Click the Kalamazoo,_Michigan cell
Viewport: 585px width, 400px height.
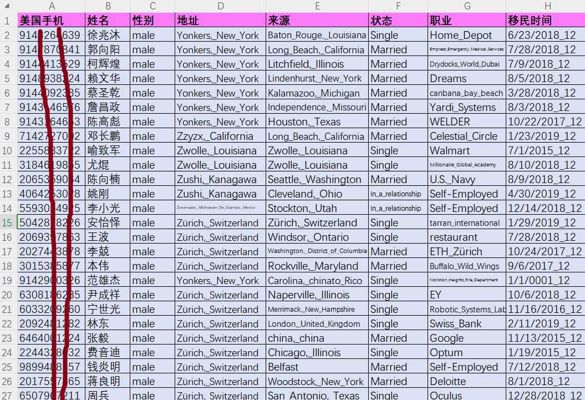tap(317, 93)
